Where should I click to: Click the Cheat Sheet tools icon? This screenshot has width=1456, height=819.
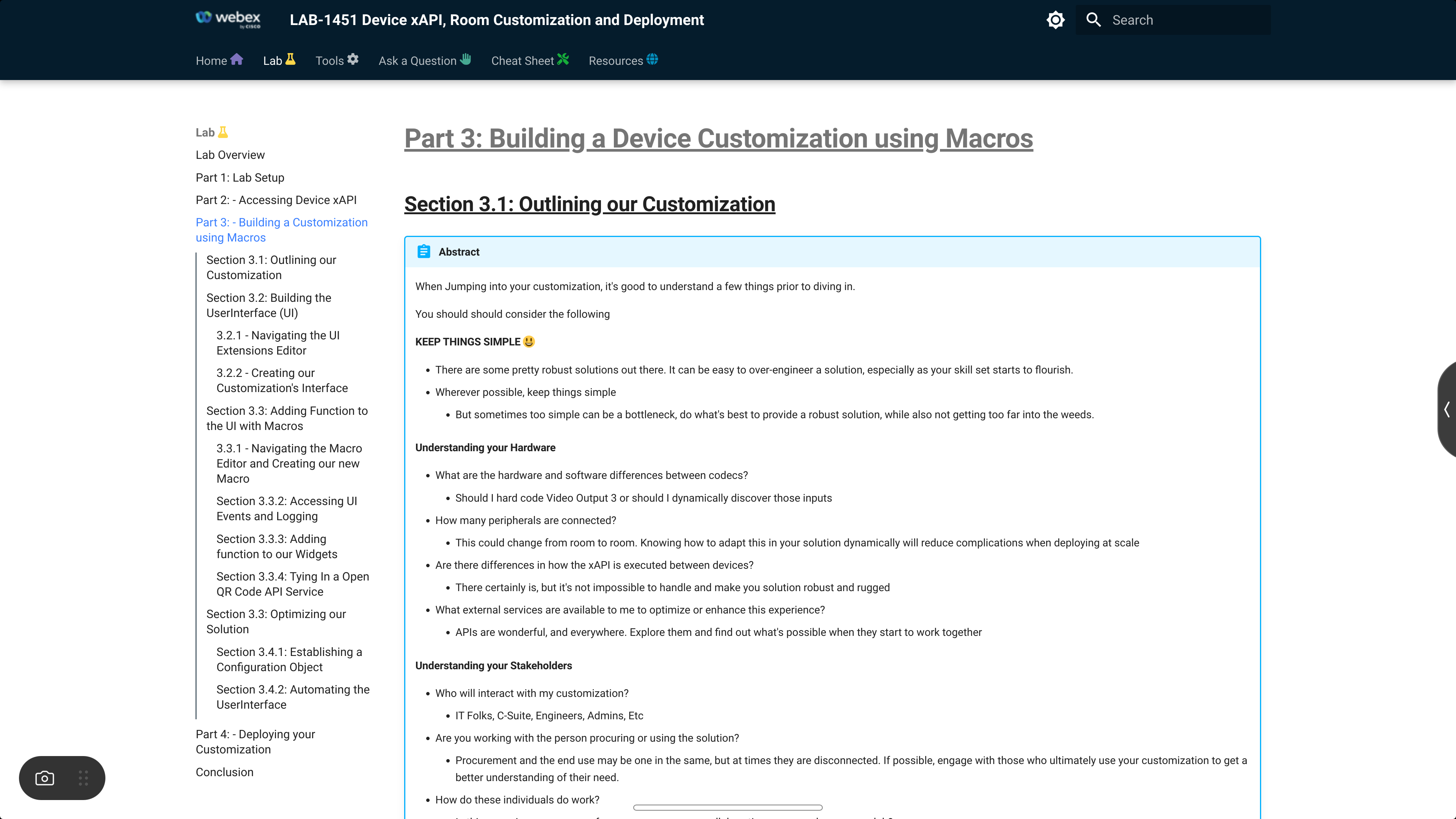coord(563,60)
